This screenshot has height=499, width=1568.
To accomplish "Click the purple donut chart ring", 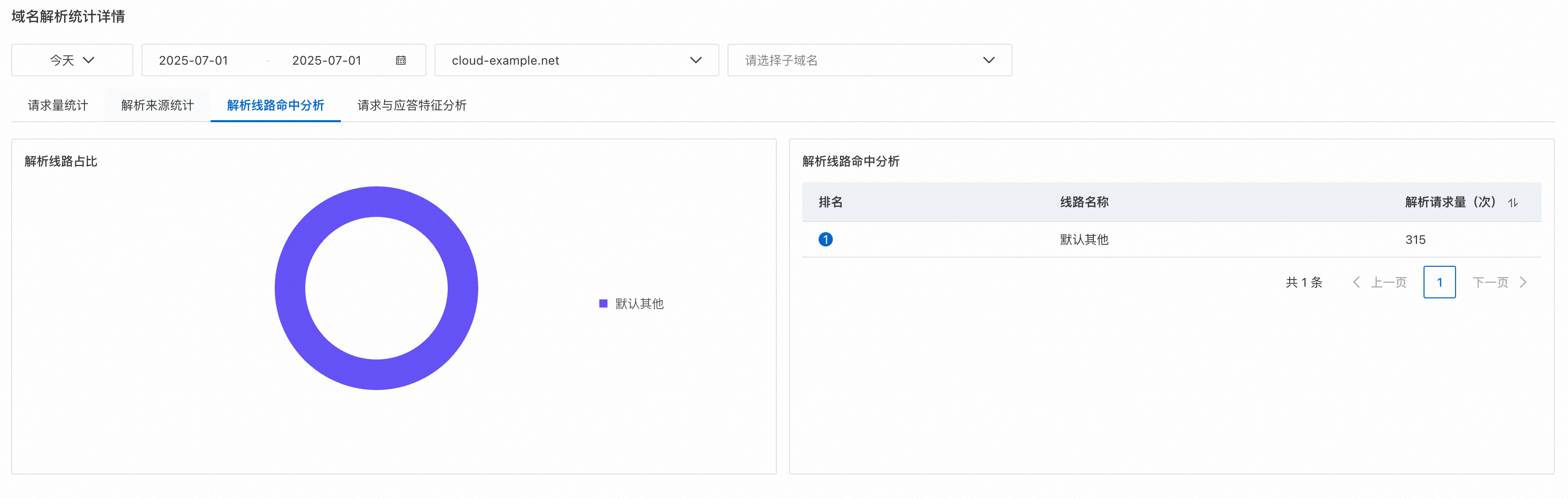I will pos(290,288).
